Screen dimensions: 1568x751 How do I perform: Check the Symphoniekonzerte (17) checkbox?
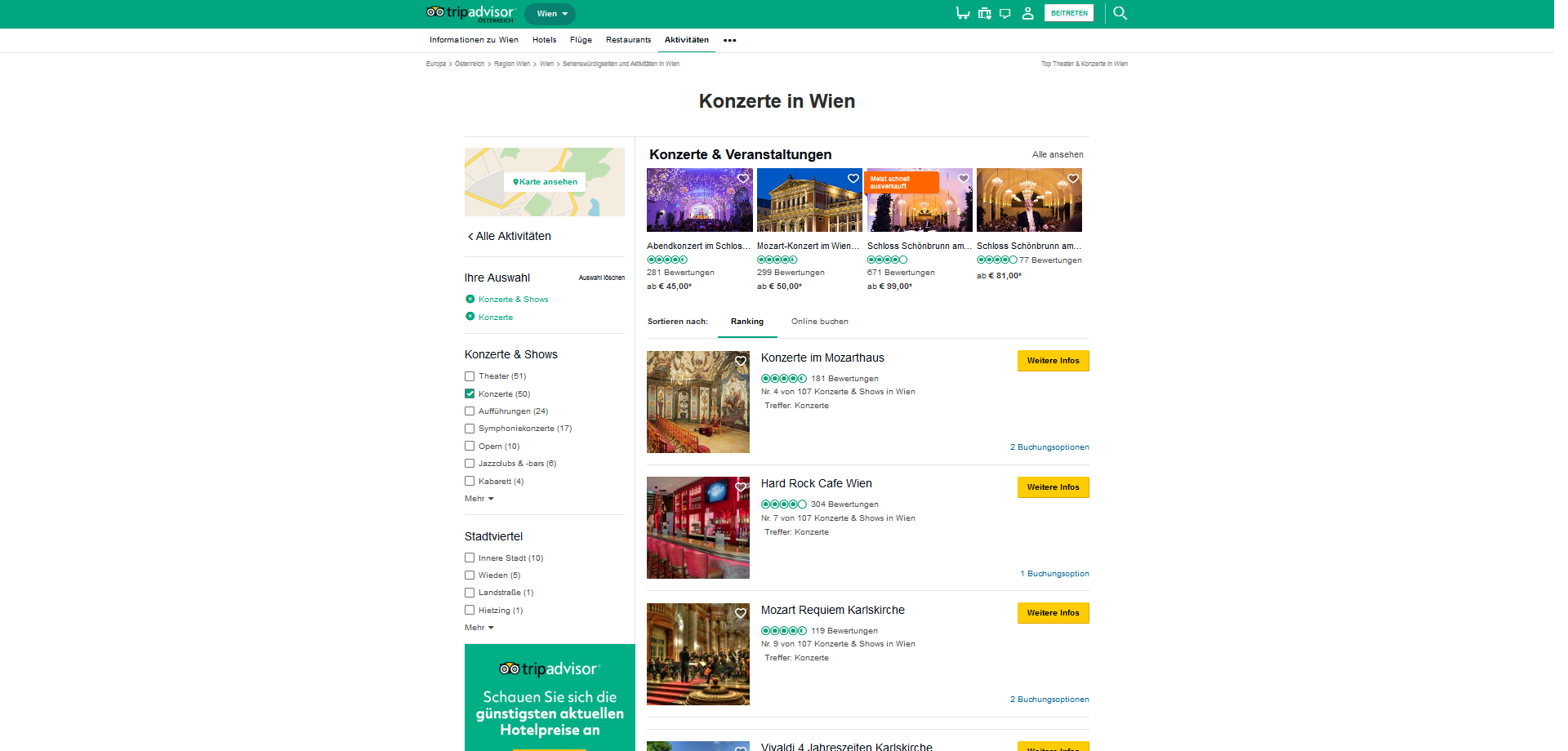point(470,429)
